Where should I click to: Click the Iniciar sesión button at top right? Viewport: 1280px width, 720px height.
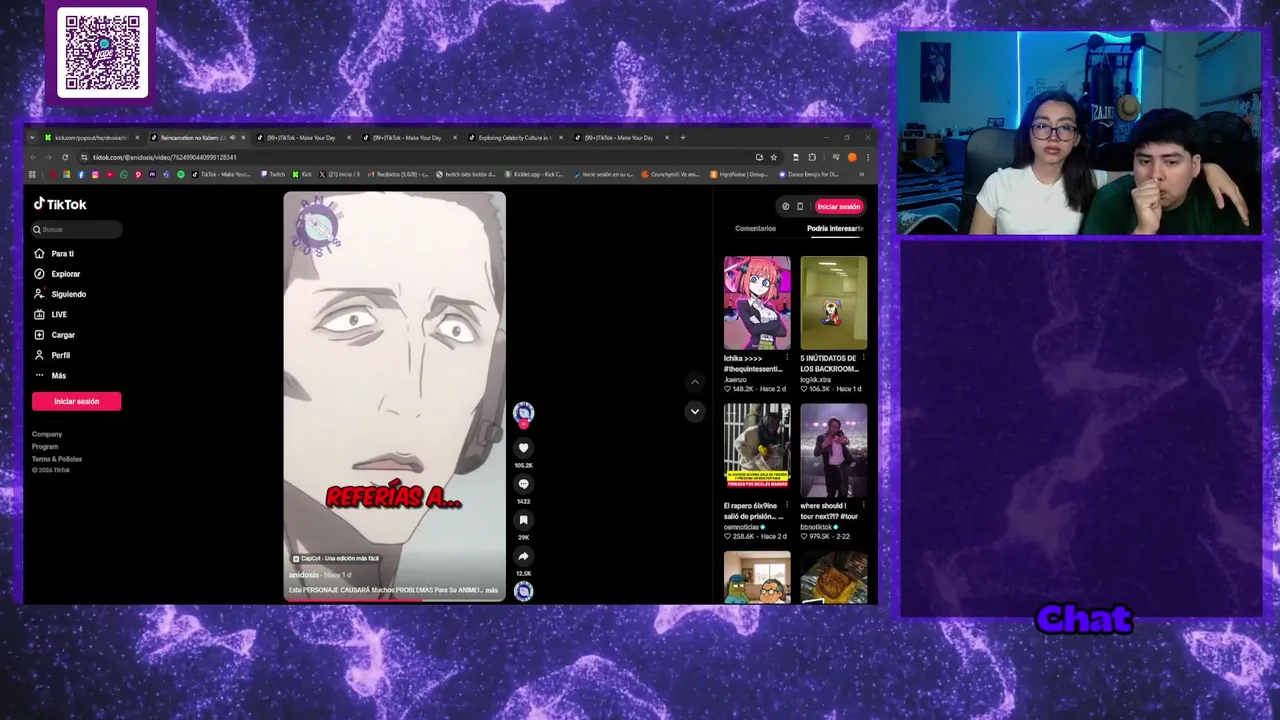[838, 206]
